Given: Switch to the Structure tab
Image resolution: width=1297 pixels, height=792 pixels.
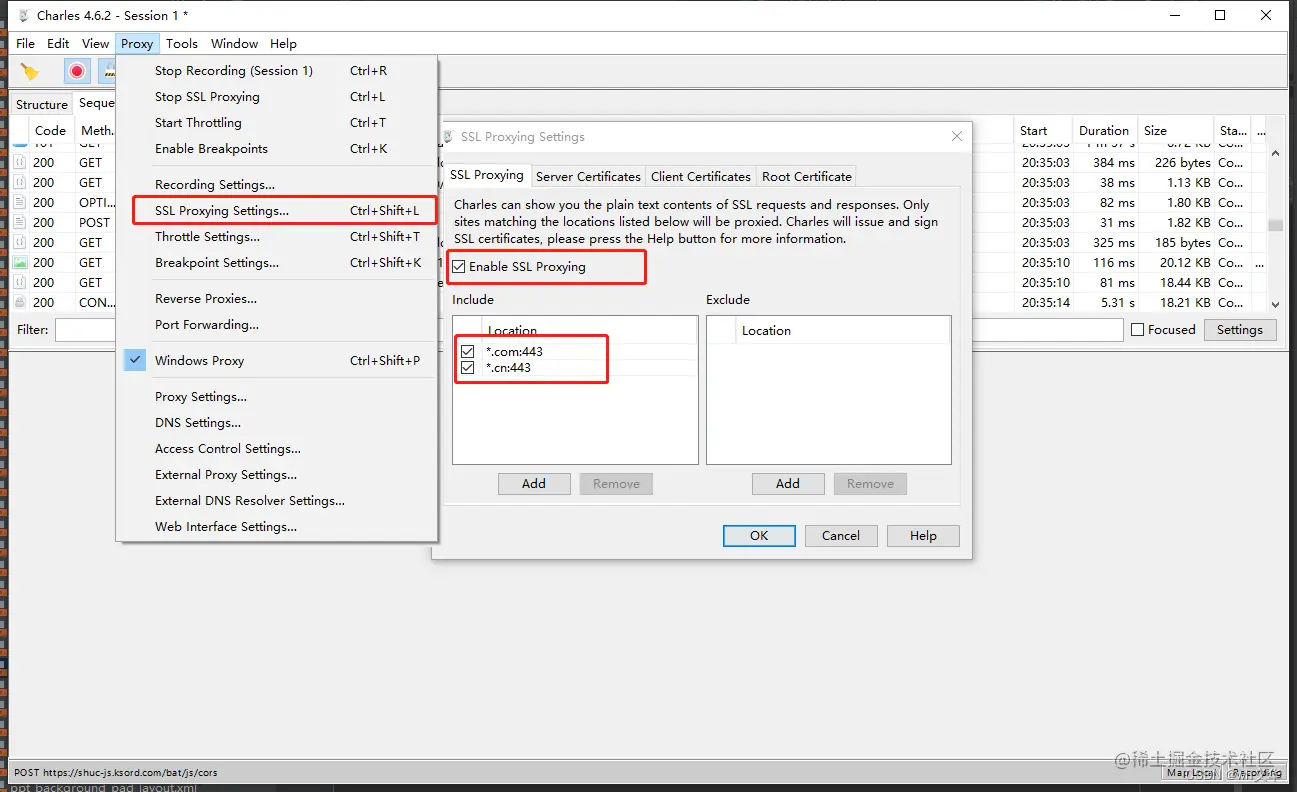Looking at the screenshot, I should point(42,104).
